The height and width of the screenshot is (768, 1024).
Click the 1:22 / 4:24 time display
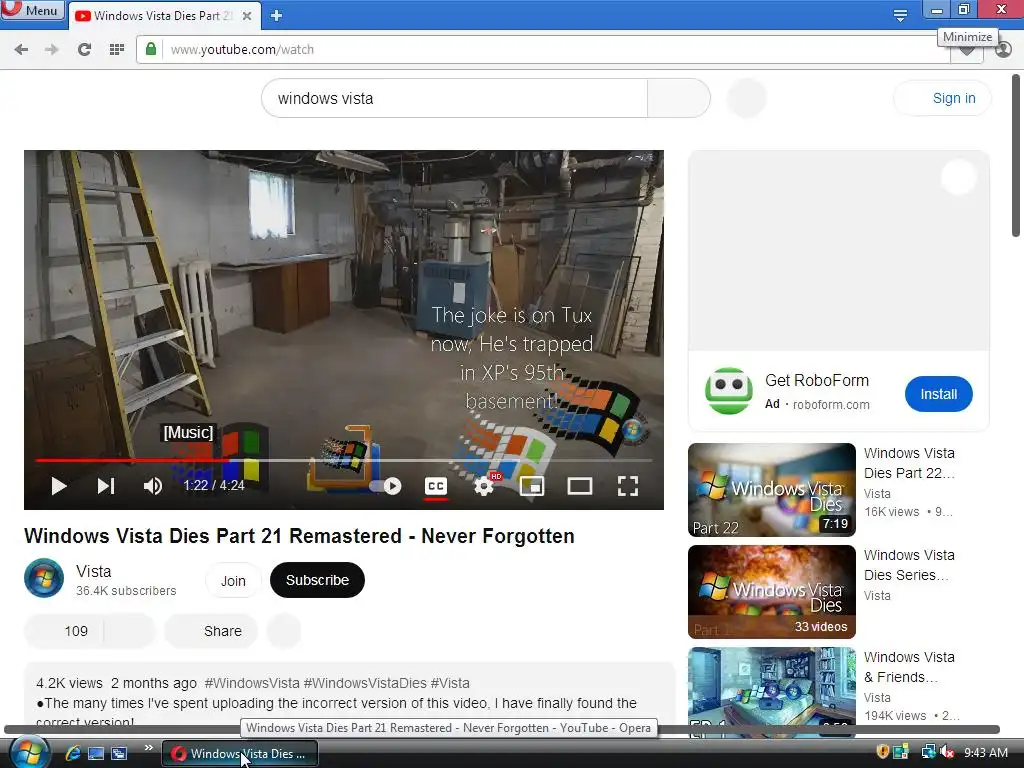tap(214, 486)
